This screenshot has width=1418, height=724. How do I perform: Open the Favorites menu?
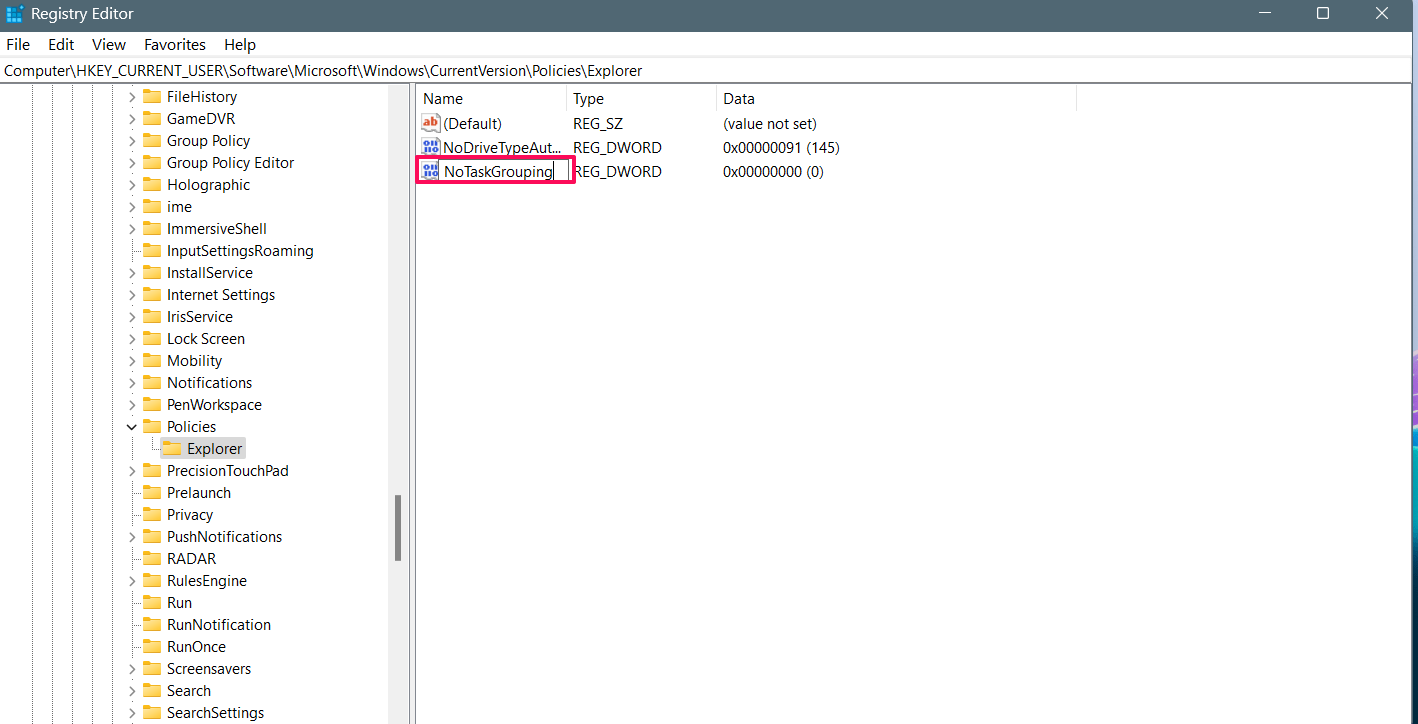pyautogui.click(x=175, y=44)
